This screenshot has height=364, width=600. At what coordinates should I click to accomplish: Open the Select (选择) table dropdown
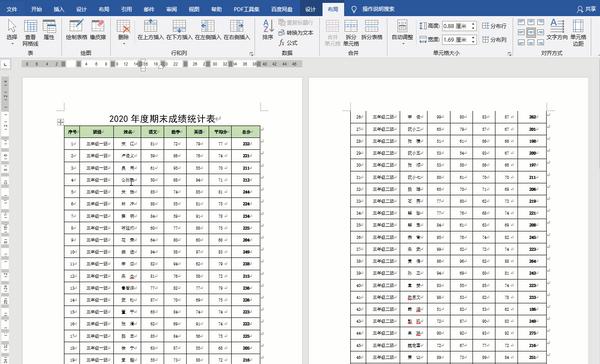[12, 32]
